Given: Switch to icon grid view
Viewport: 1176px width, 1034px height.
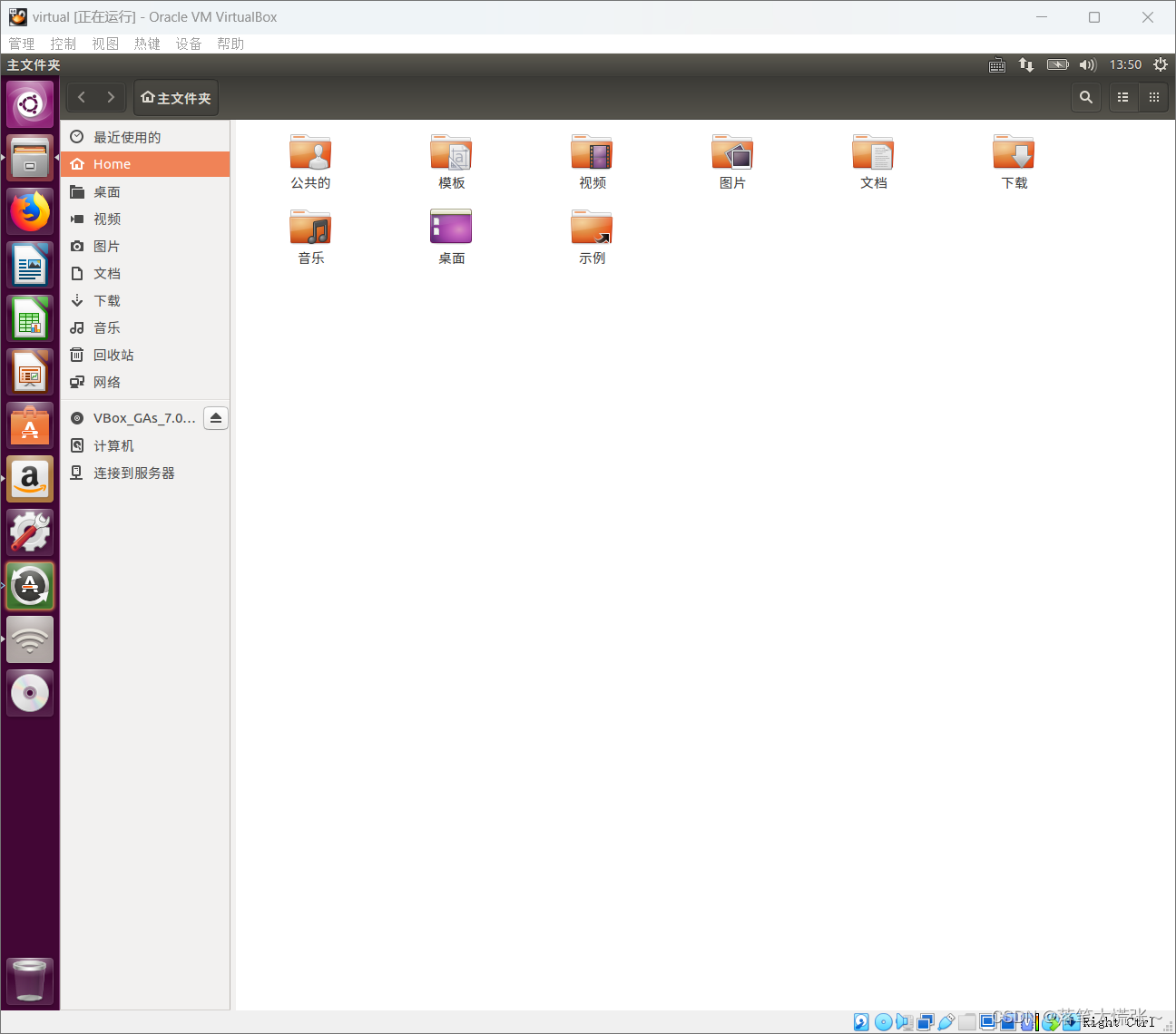Looking at the screenshot, I should 1152,97.
